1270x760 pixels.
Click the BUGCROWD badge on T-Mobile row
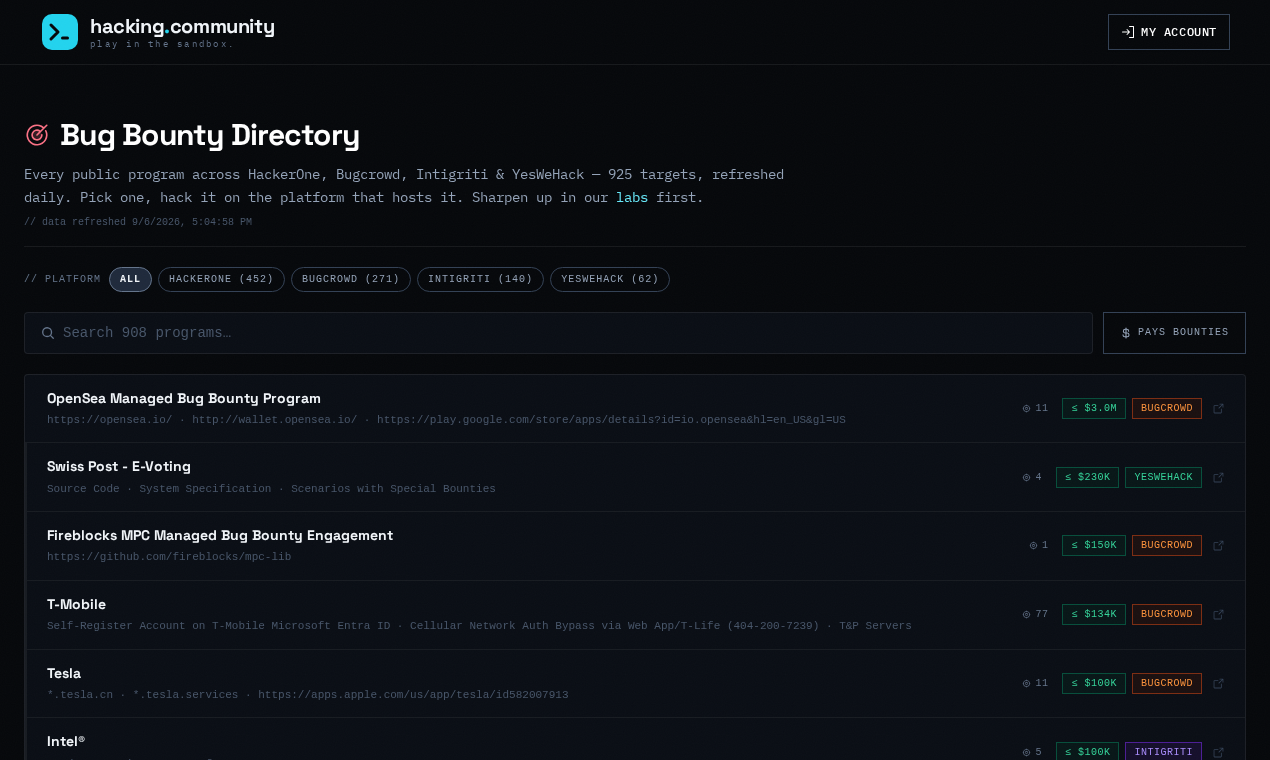tap(1167, 614)
